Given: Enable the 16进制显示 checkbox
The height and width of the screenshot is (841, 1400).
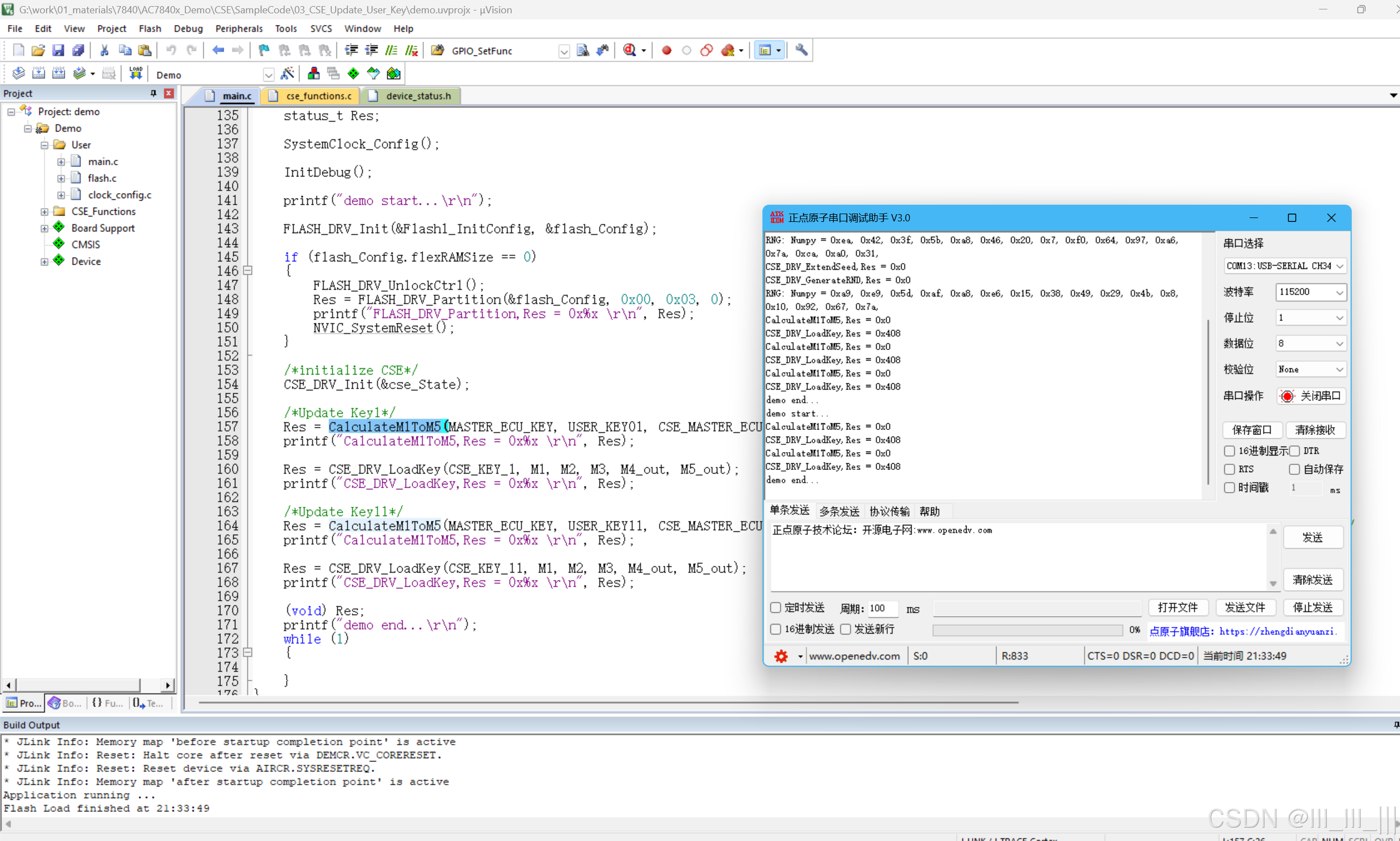Looking at the screenshot, I should tap(1230, 450).
